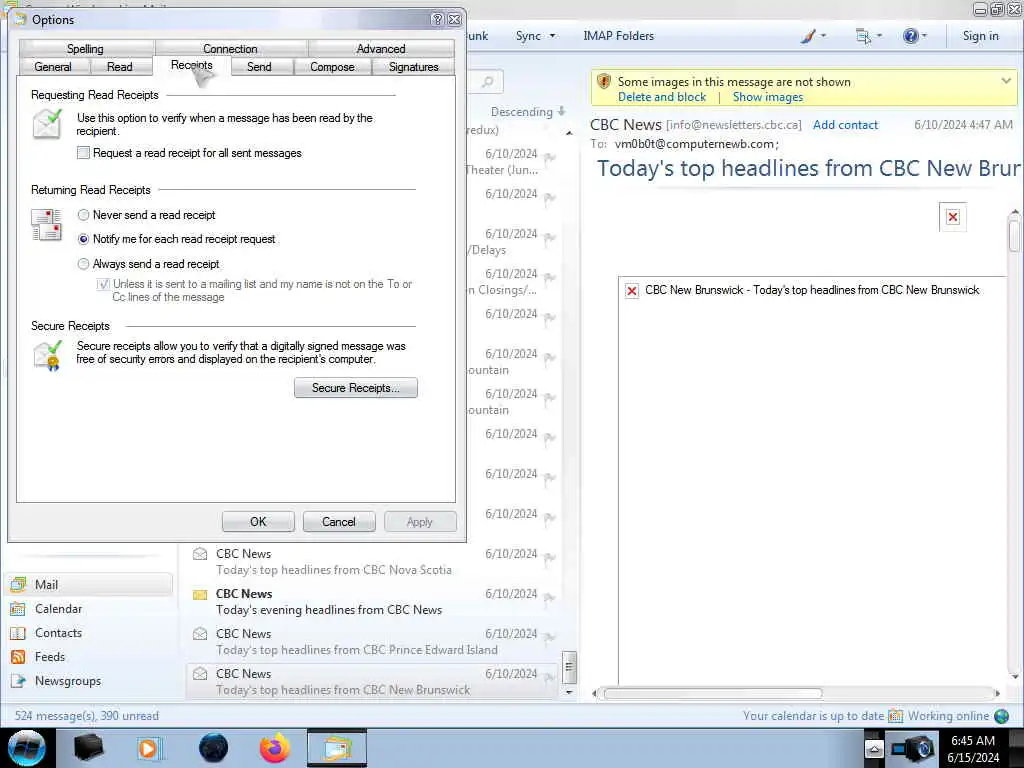The image size is (1024, 768).
Task: Click the Working online globe status icon
Action: [x=1001, y=716]
